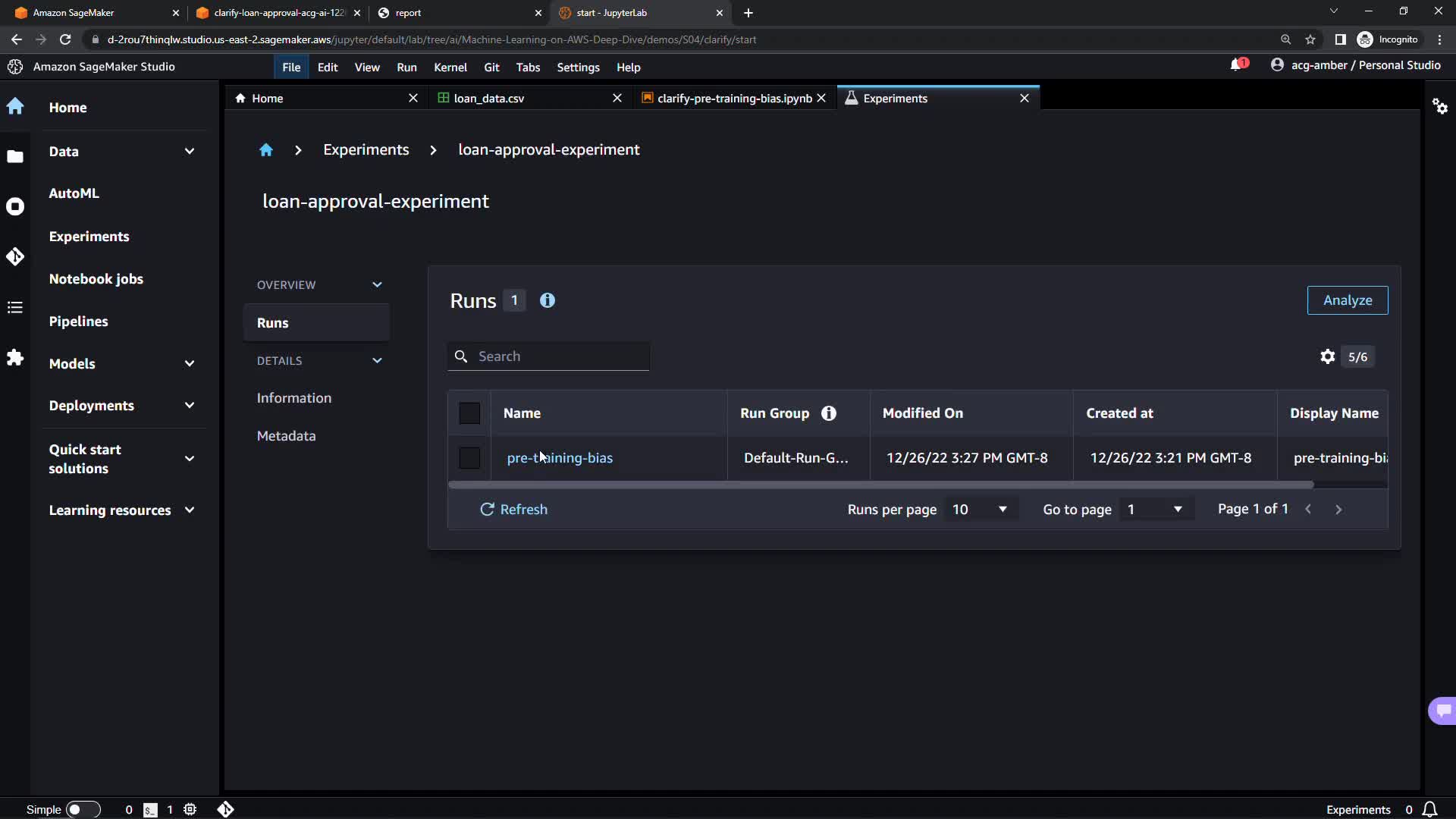Toggle the Simple mode switch
The image size is (1456, 819).
pyautogui.click(x=83, y=809)
